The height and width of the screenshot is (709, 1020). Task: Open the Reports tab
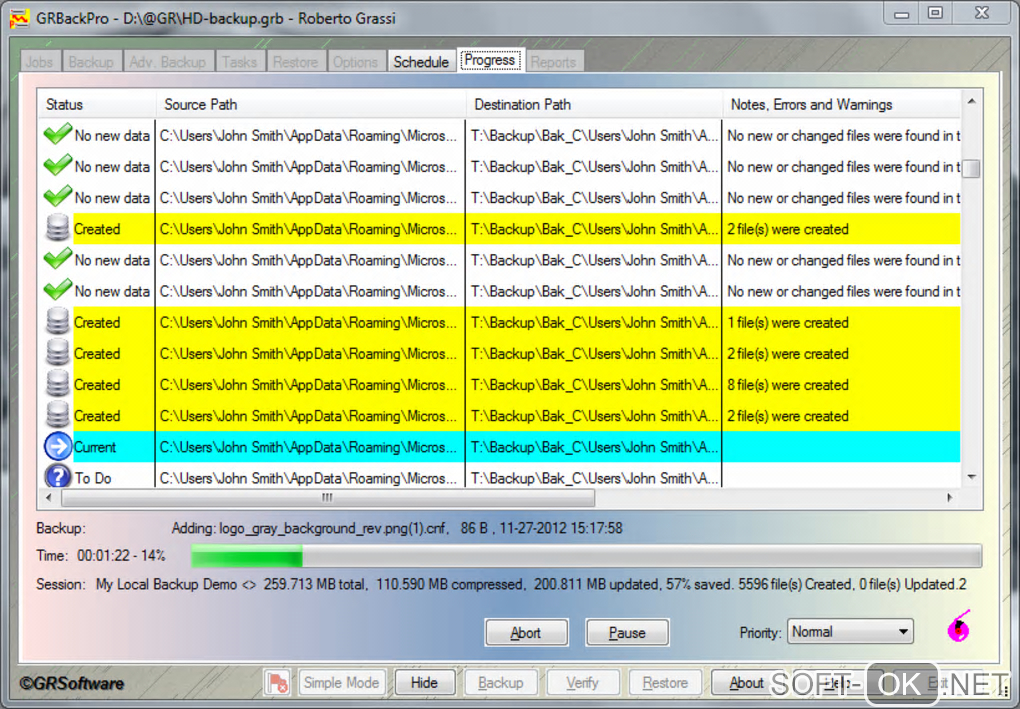pos(554,62)
